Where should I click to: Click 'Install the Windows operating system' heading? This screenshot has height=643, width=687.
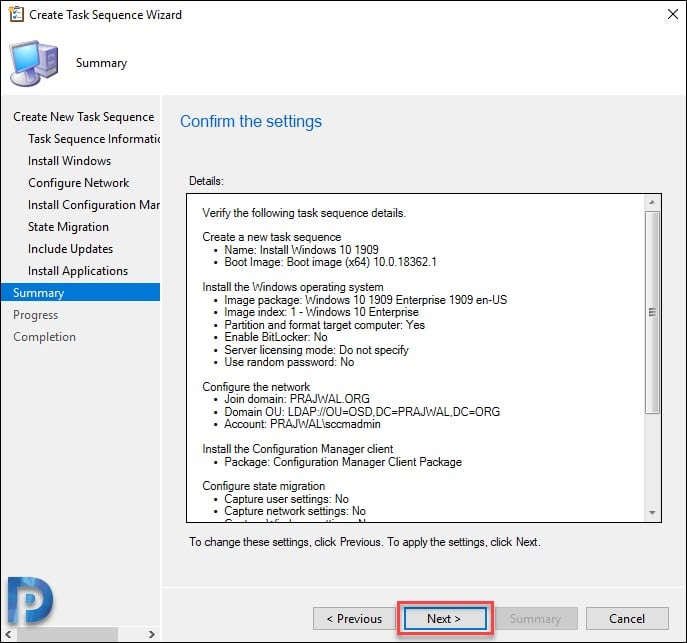(293, 287)
